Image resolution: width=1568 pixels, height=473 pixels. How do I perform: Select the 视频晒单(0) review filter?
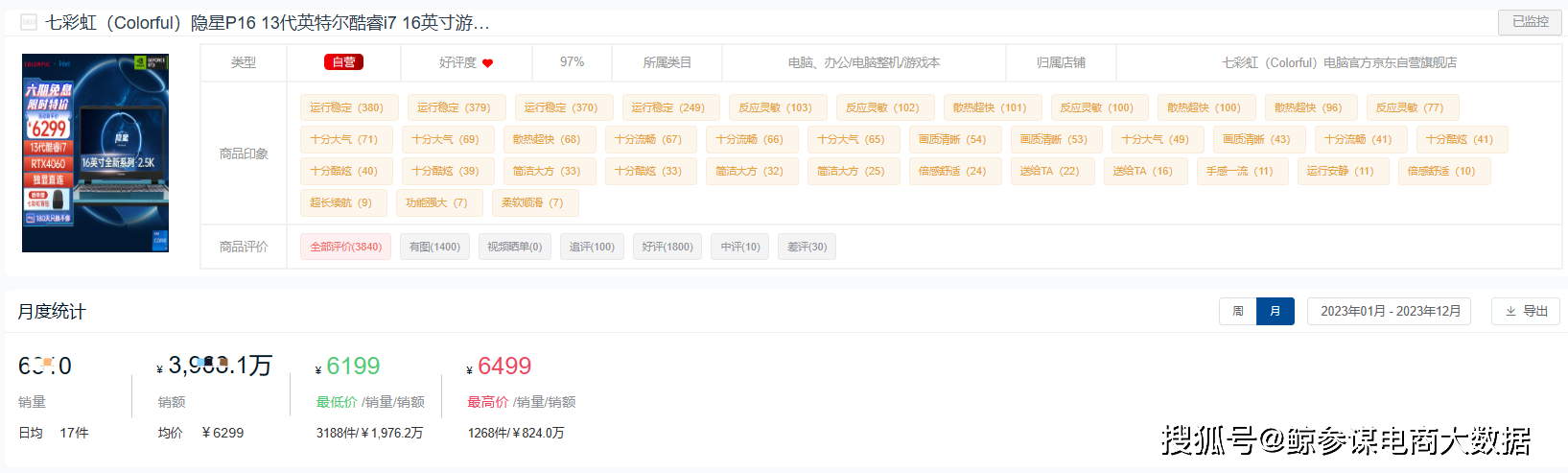514,247
